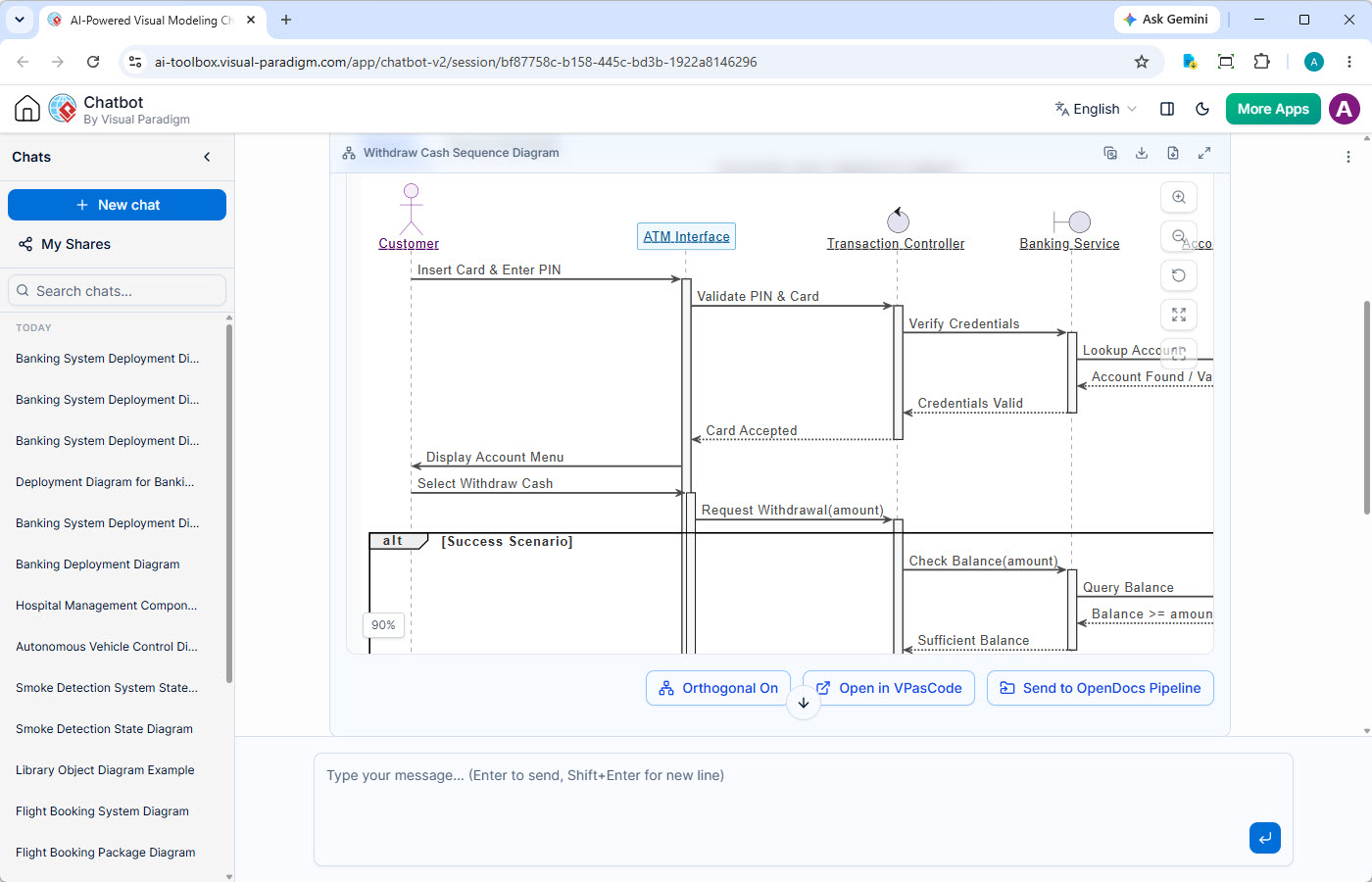Open My Shares
1372x882 pixels.
click(x=65, y=244)
